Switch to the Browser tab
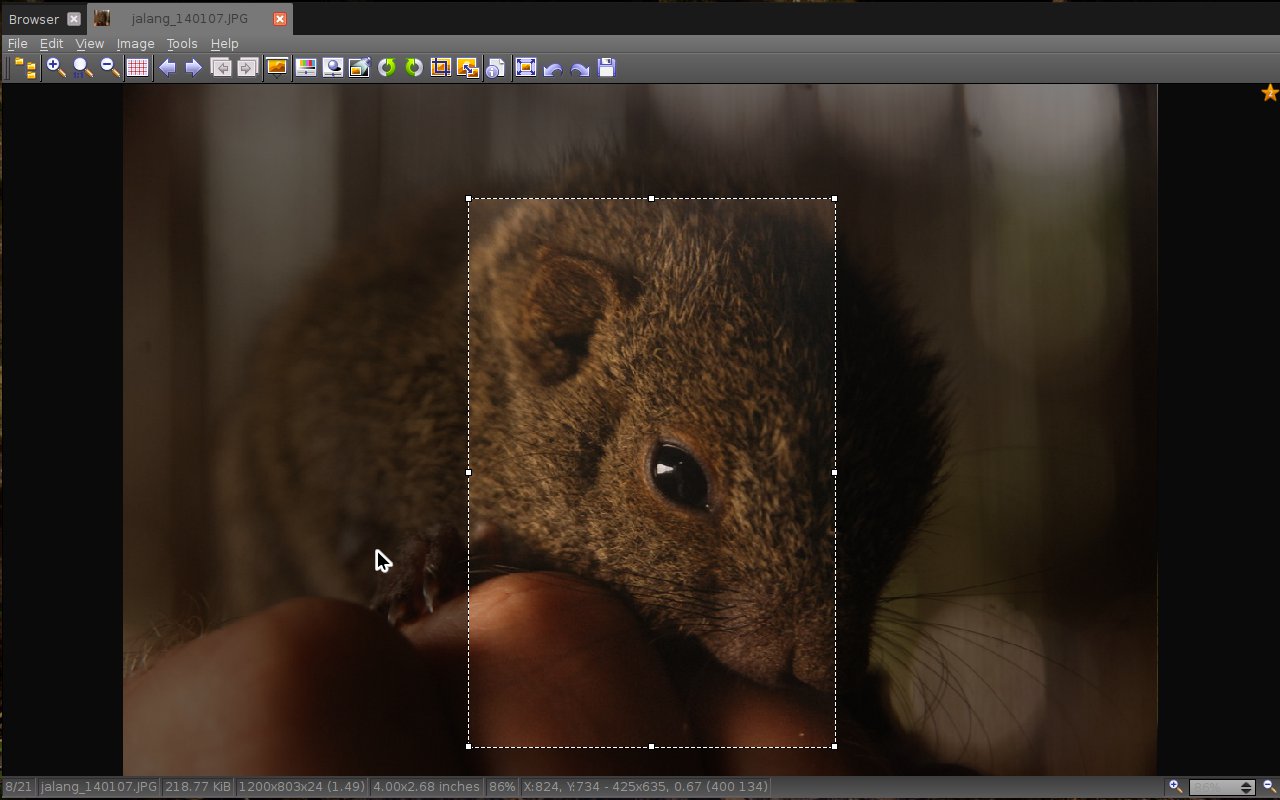 tap(34, 19)
